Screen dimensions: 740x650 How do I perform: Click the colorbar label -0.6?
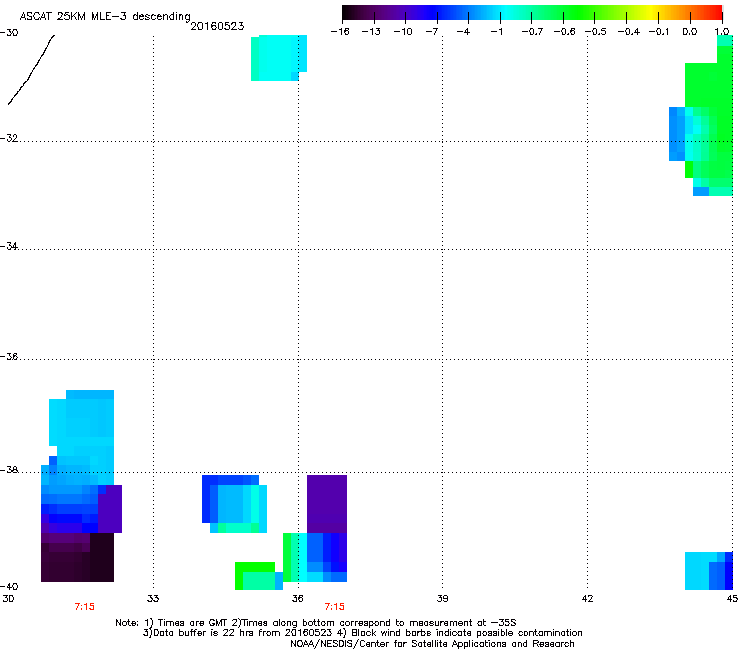point(564,32)
